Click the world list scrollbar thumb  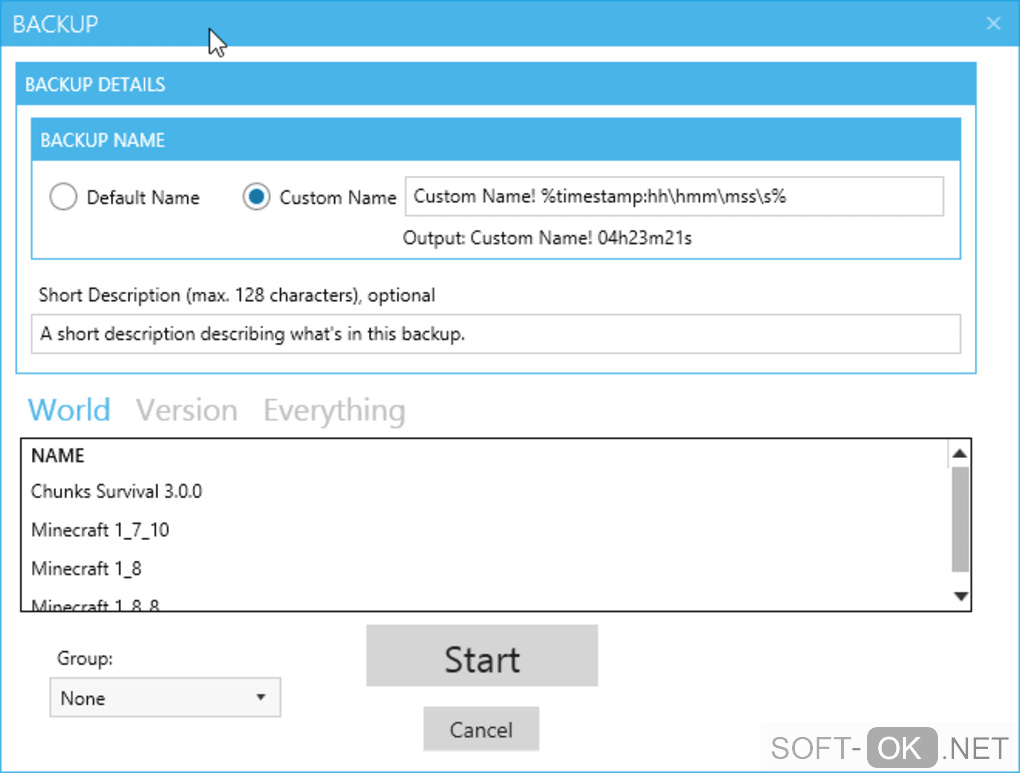[960, 518]
